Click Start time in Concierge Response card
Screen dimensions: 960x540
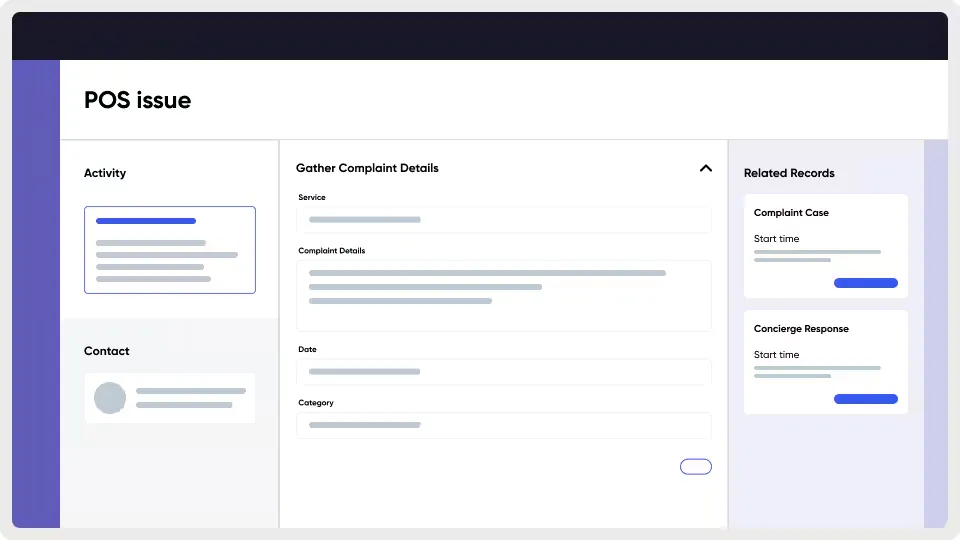pyautogui.click(x=776, y=355)
